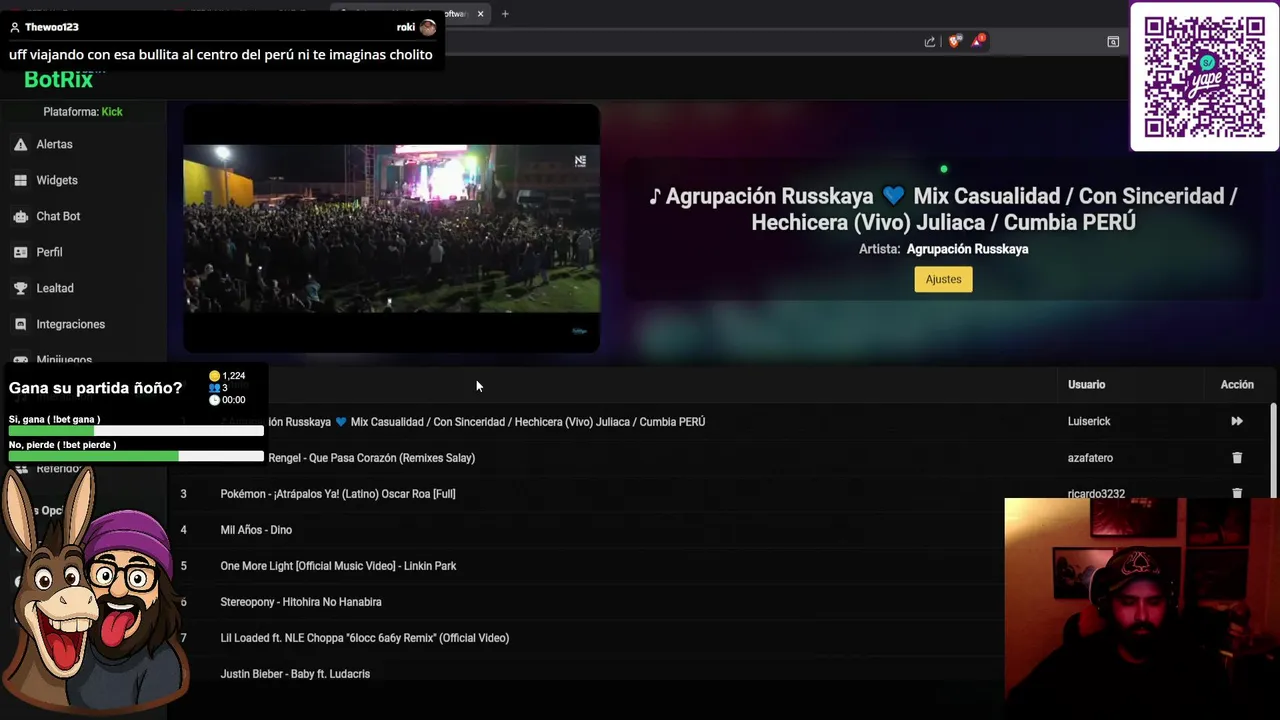Select the 'Lil Loaded ft. NLE Choppa' row
The image size is (1280, 720).
tap(364, 638)
